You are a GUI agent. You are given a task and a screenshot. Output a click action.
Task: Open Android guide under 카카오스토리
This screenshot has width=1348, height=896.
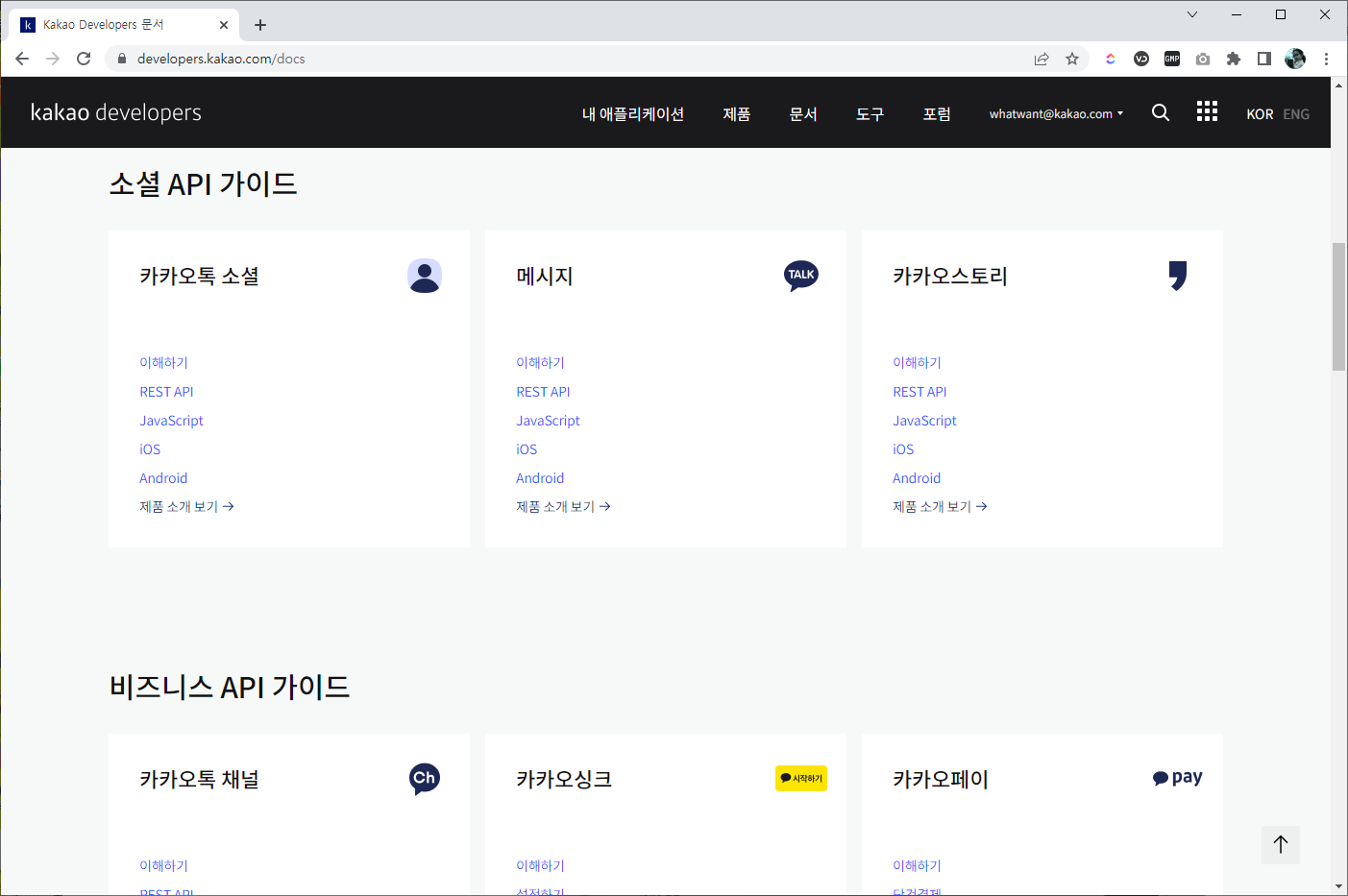pyautogui.click(x=917, y=478)
